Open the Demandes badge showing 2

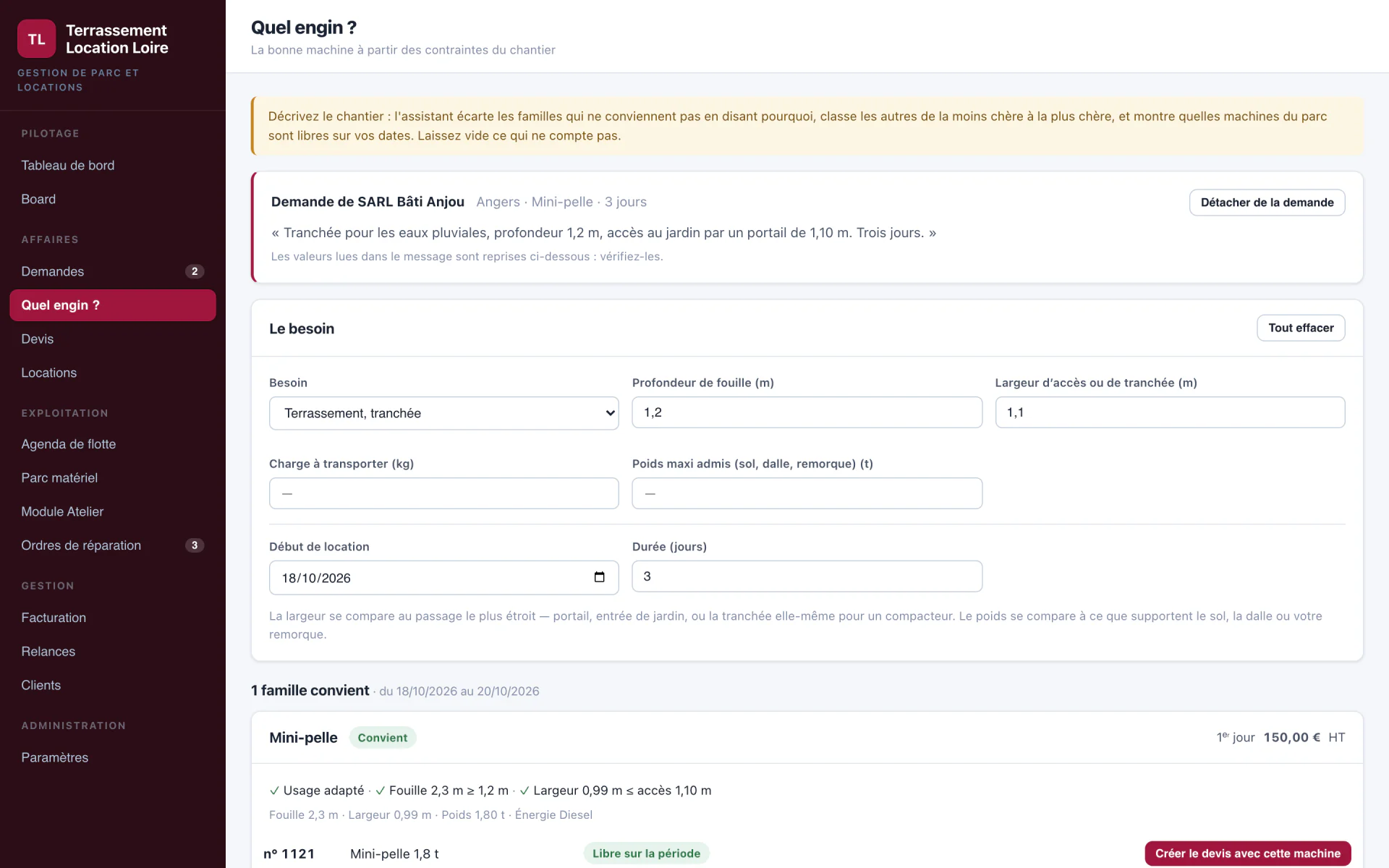coord(195,271)
